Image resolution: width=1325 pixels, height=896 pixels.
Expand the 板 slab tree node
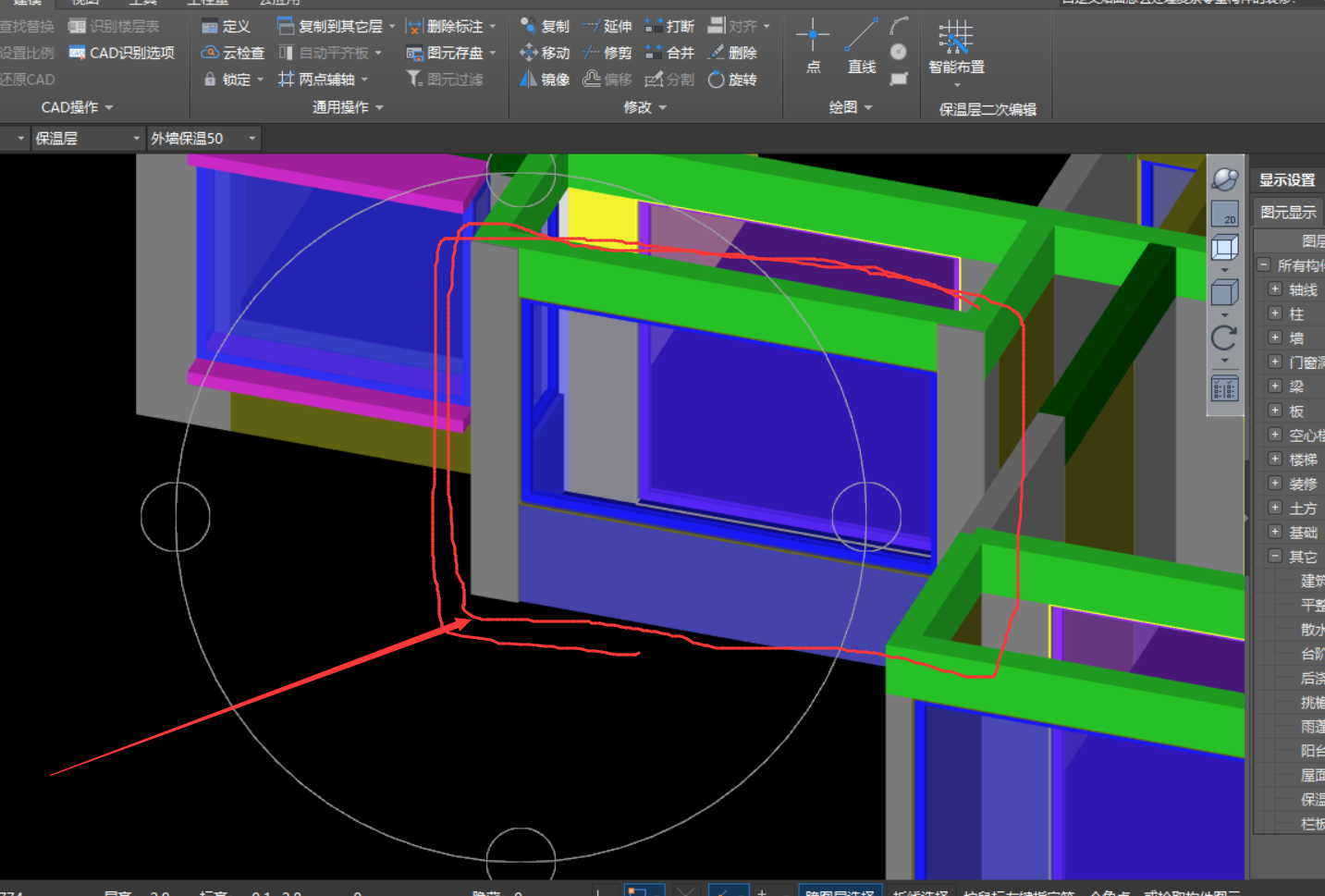1275,410
